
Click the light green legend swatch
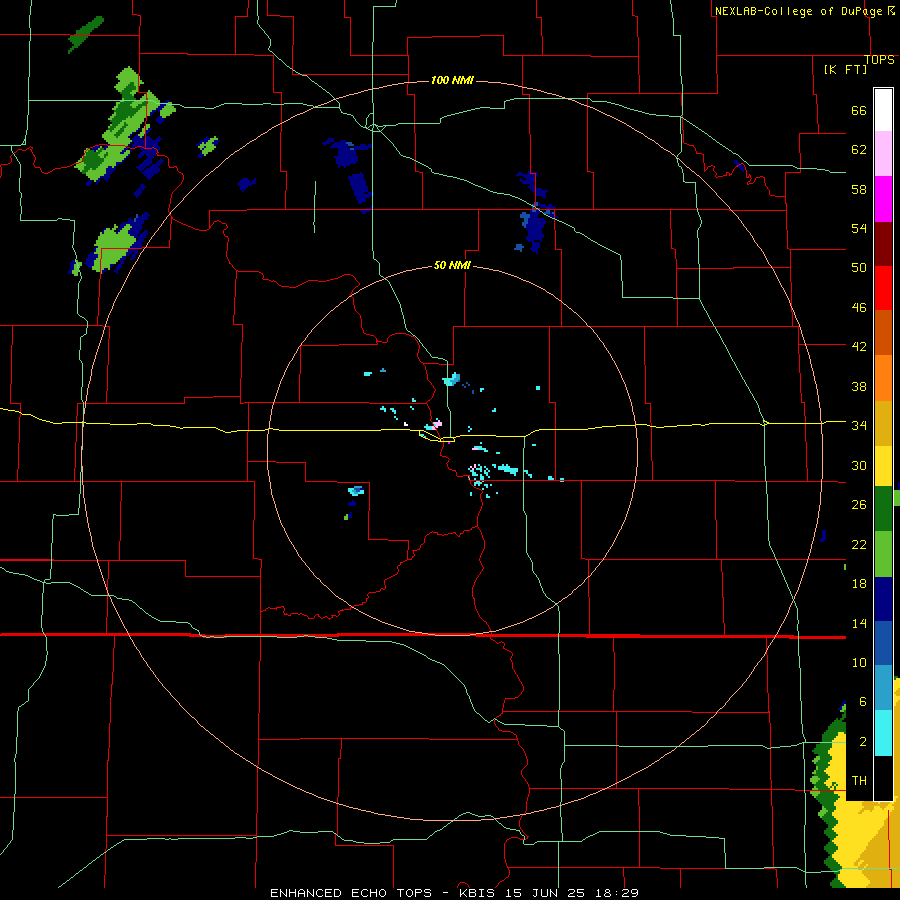tap(883, 554)
